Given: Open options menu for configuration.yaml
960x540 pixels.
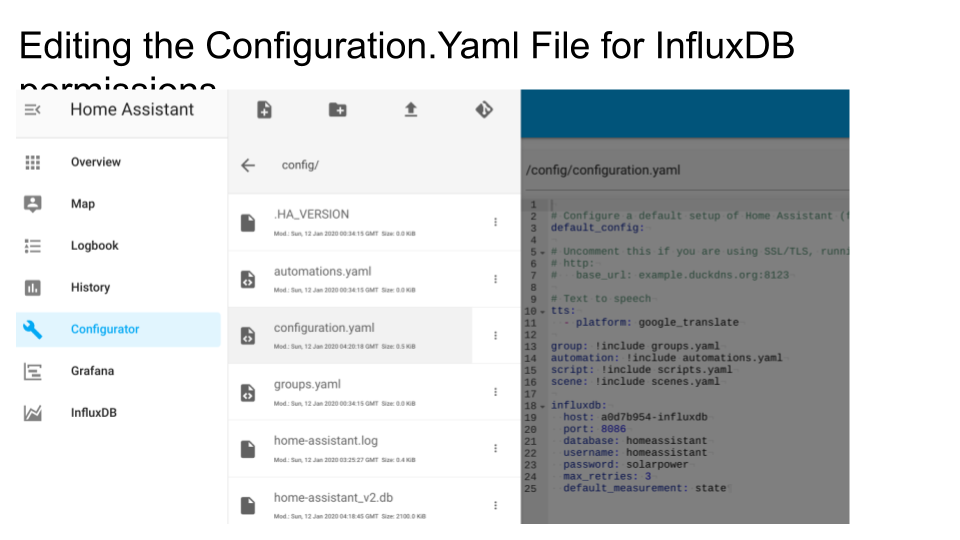Looking at the screenshot, I should click(495, 336).
